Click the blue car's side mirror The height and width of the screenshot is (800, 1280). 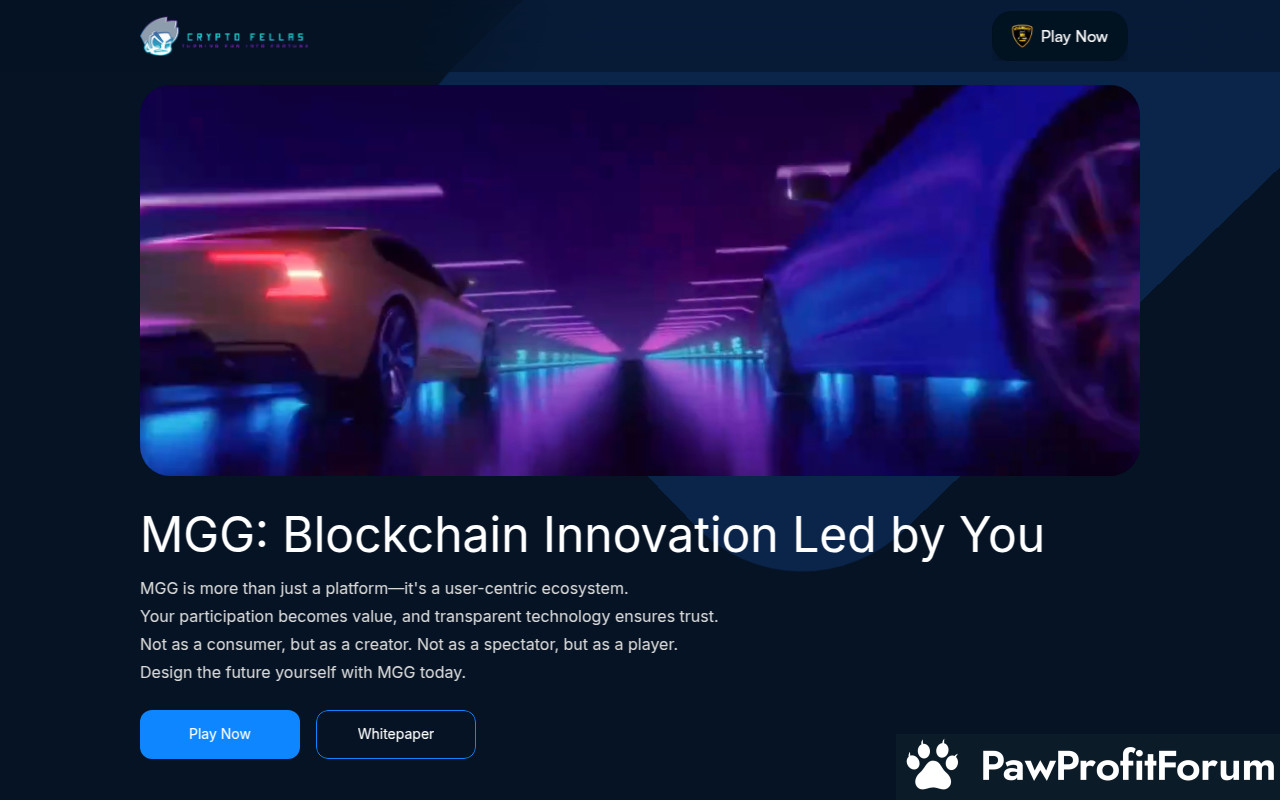tap(807, 185)
